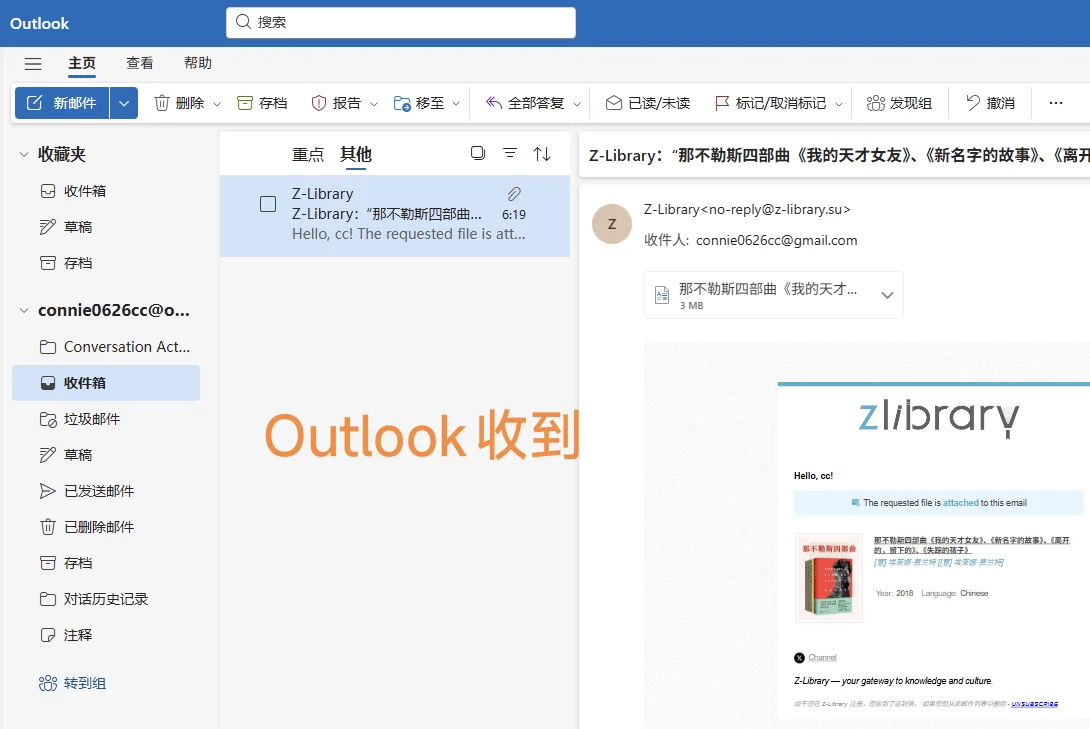Viewport: 1090px width, 729px height.
Task: Change sort order with arrows icon
Action: coord(542,154)
